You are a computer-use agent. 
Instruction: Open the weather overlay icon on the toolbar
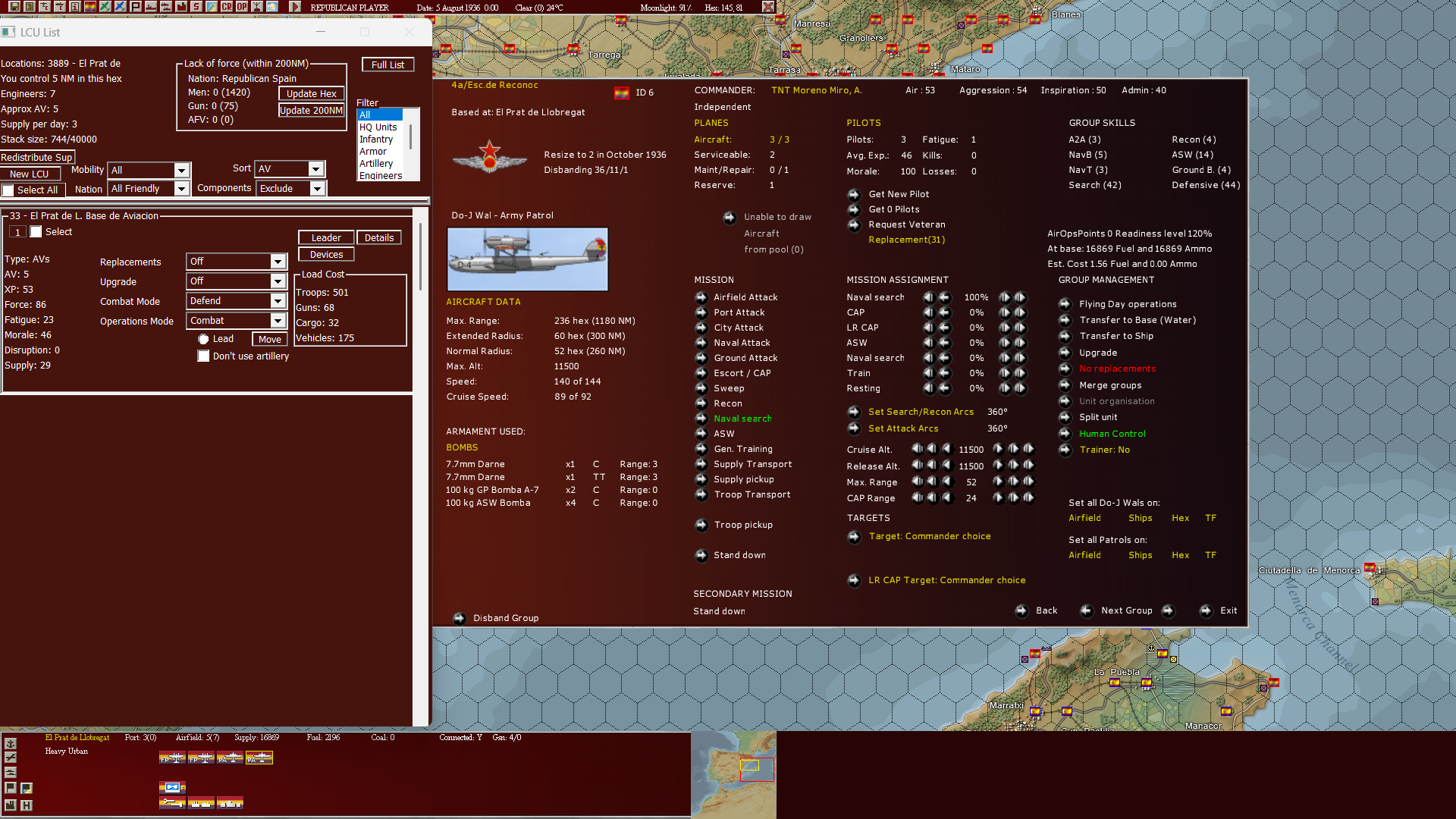pos(272,6)
